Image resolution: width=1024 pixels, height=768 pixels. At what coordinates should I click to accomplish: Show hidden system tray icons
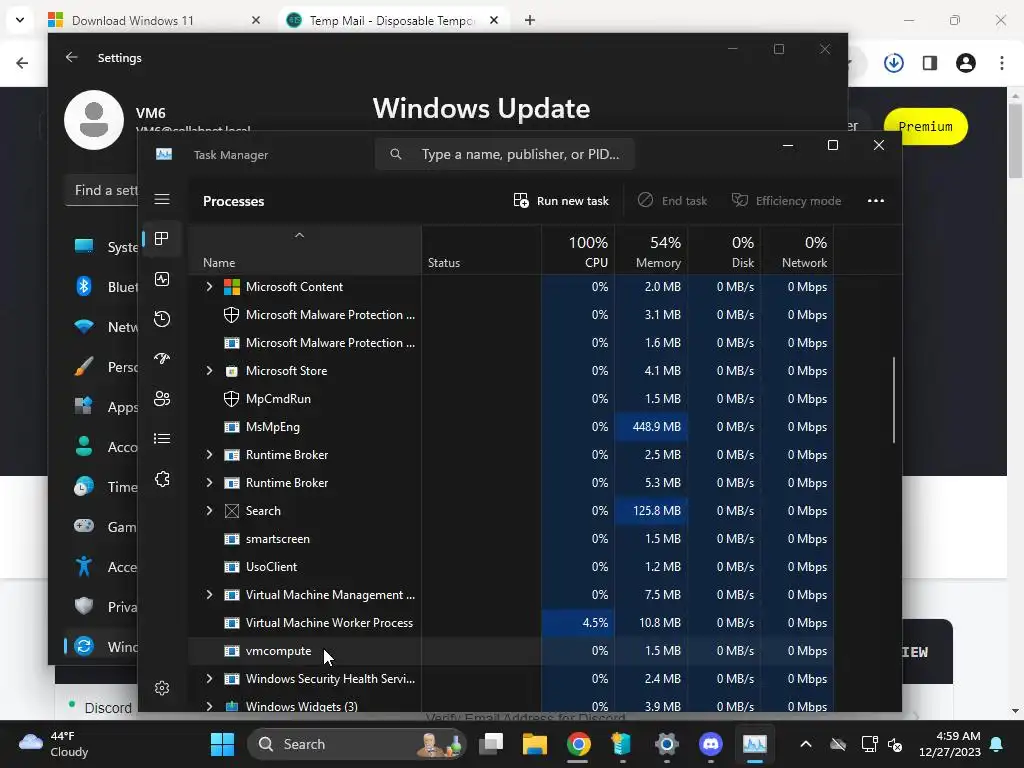coord(806,744)
